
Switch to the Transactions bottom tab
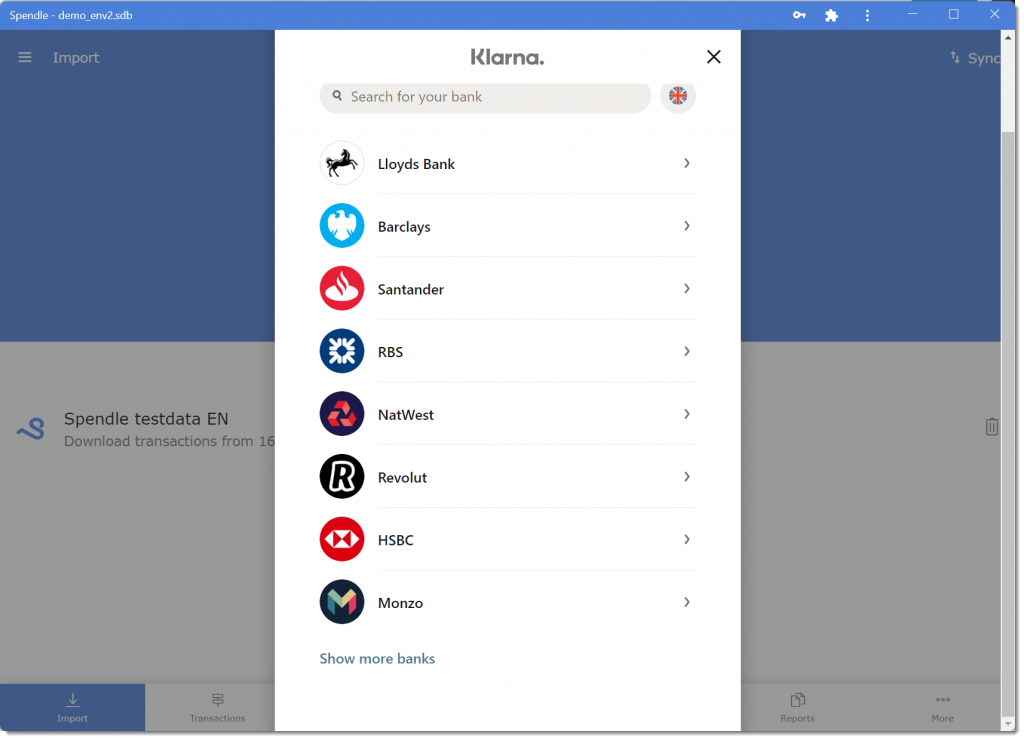217,707
